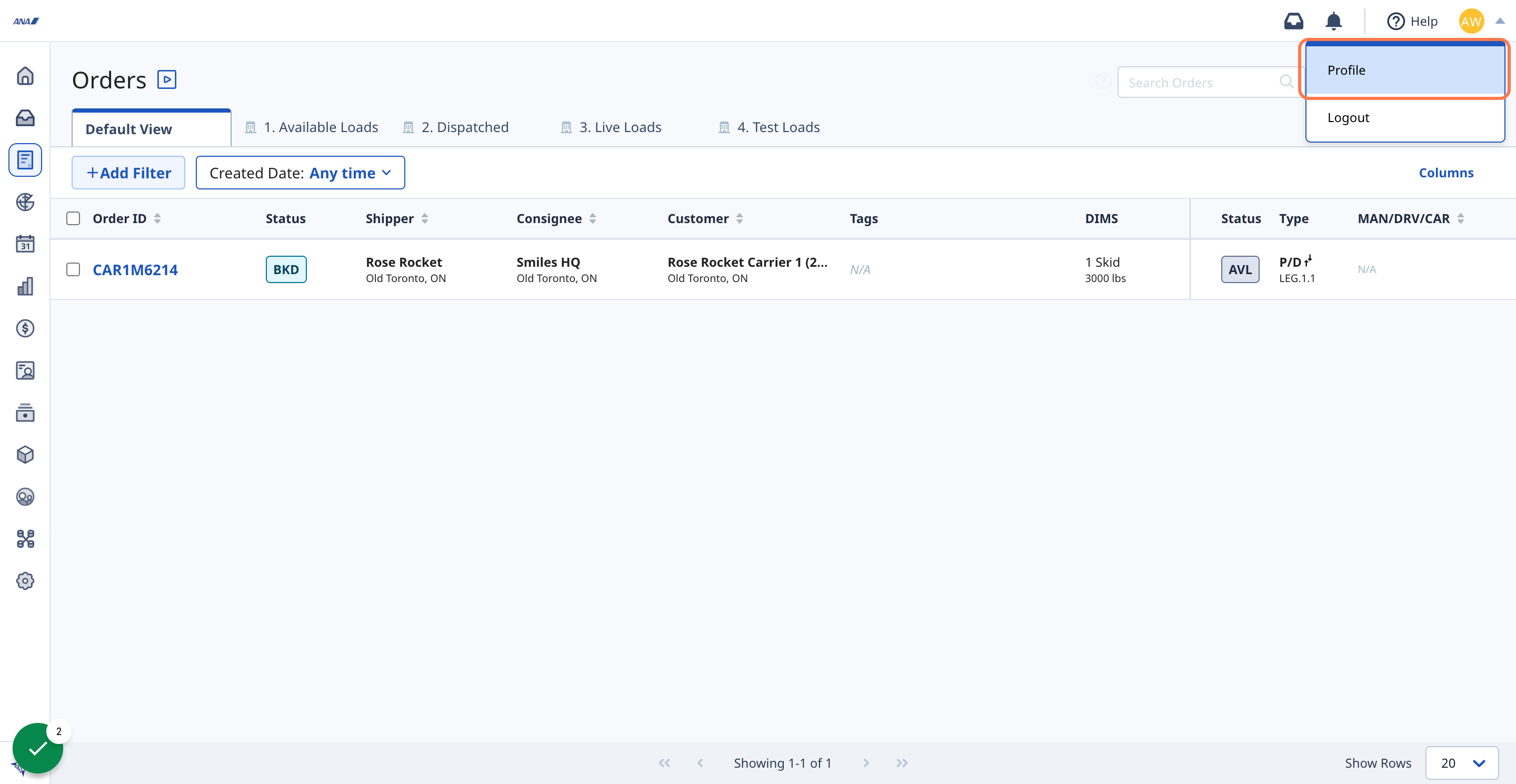Screen dimensions: 1516x784
Task: Open the notifications bell
Action: pos(1333,21)
